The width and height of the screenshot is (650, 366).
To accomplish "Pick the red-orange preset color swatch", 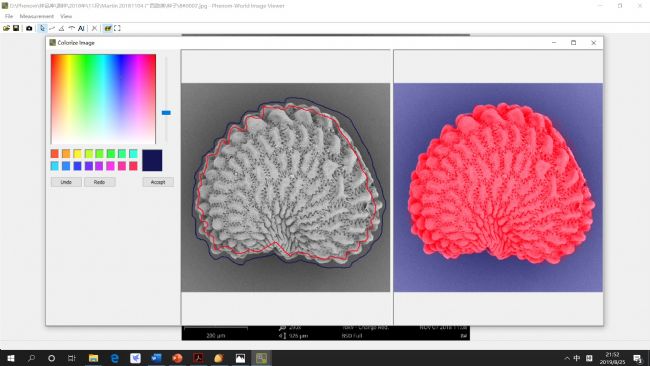I will pos(55,154).
